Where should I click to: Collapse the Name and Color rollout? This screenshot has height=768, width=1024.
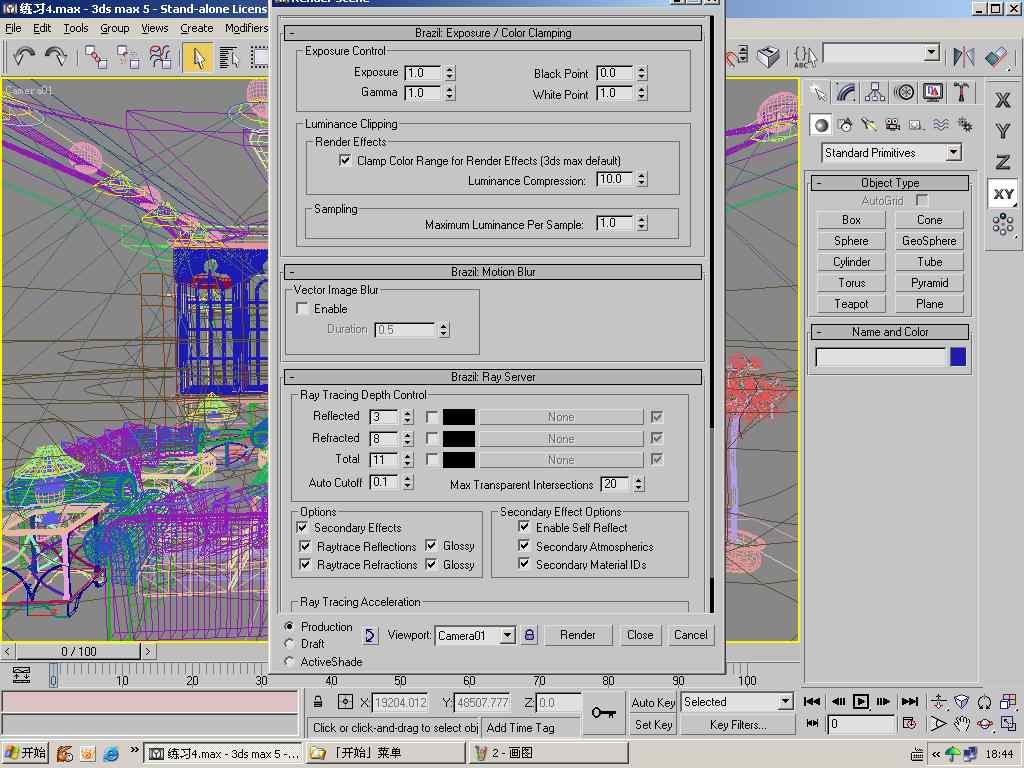point(889,332)
